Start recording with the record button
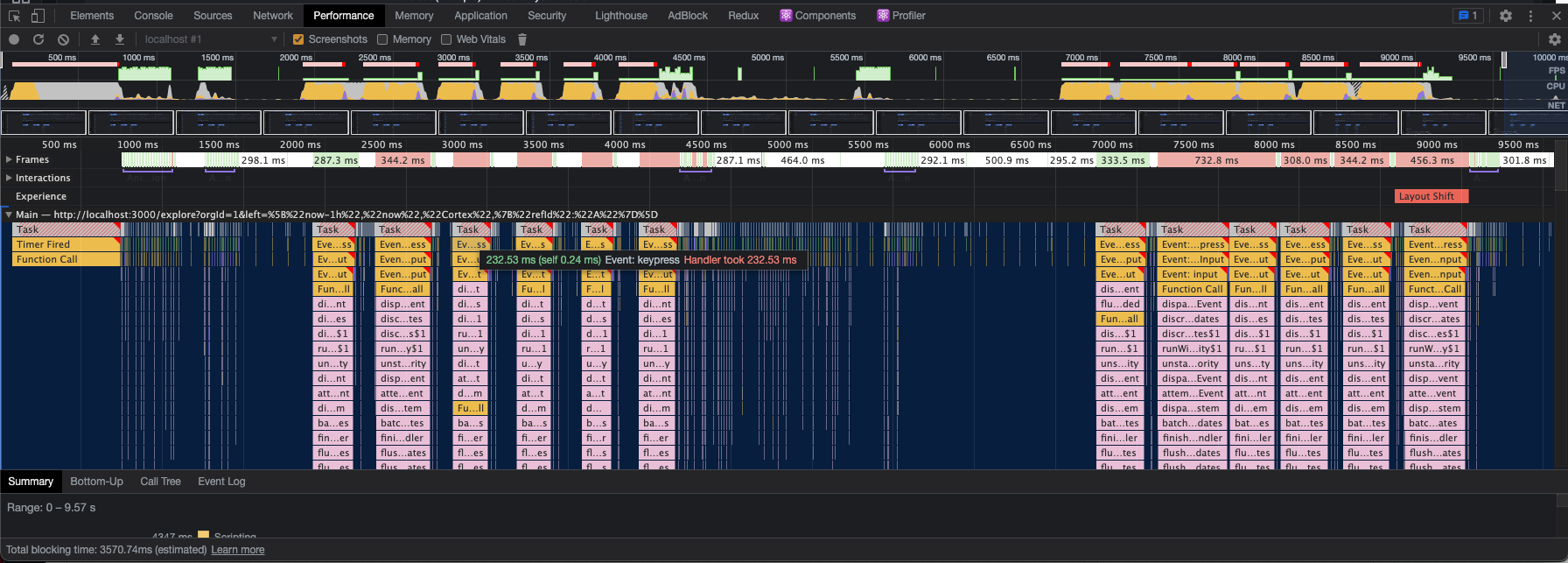Viewport: 1568px width, 563px height. [x=14, y=39]
